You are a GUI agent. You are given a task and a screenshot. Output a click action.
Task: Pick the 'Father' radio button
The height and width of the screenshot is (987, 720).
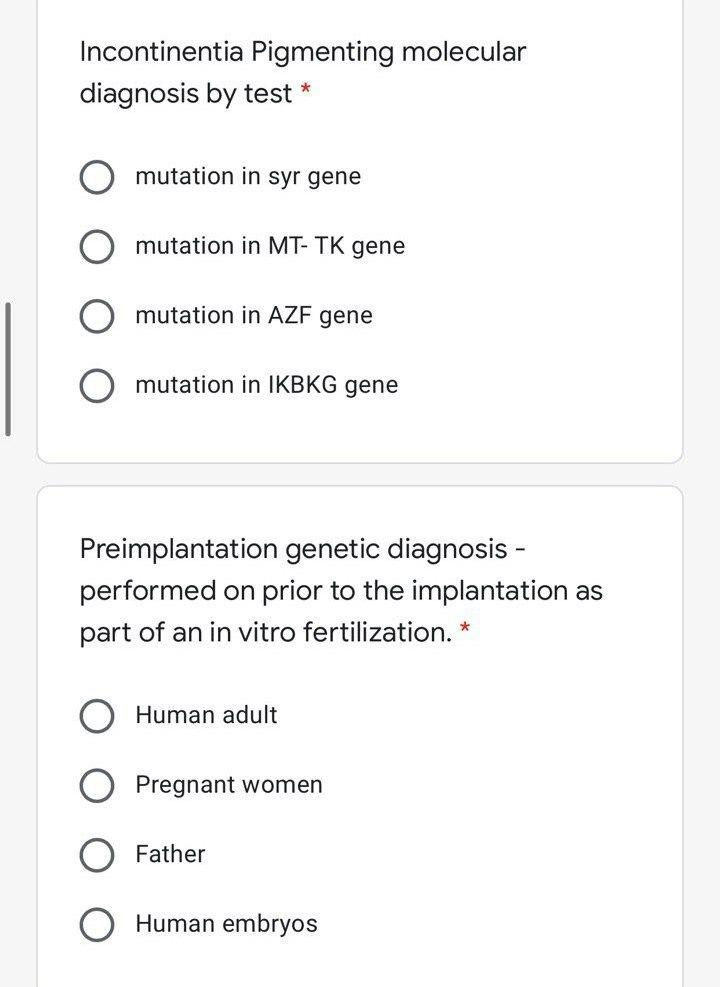click(x=96, y=855)
